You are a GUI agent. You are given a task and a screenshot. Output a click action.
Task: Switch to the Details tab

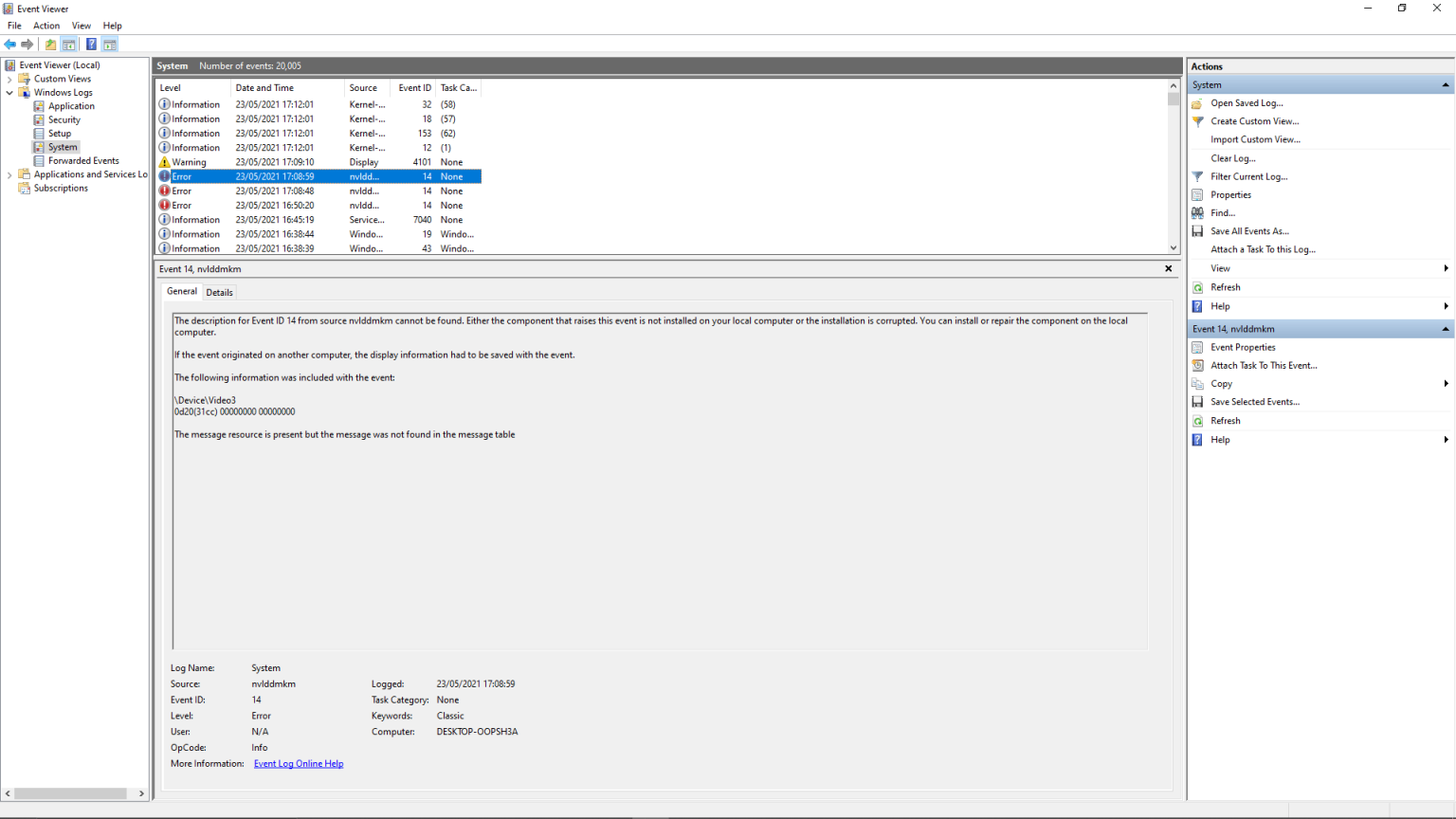[219, 292]
